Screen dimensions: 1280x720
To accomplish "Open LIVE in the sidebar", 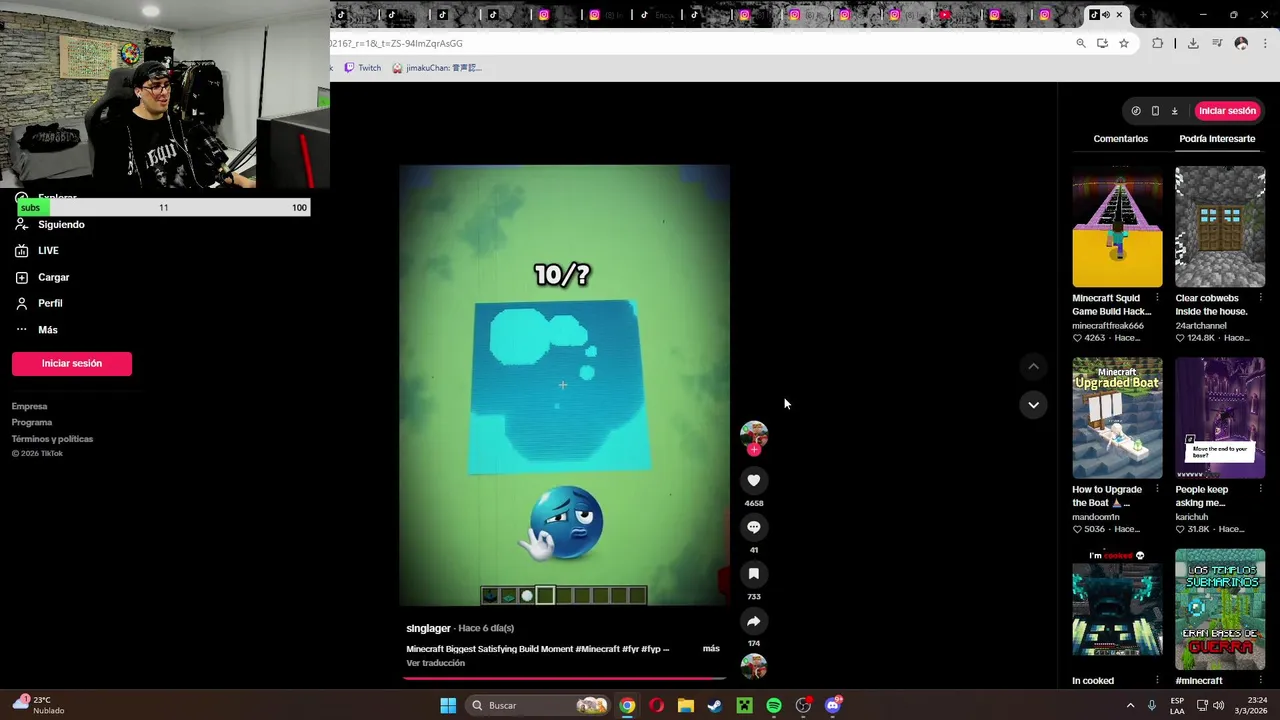I will (48, 251).
